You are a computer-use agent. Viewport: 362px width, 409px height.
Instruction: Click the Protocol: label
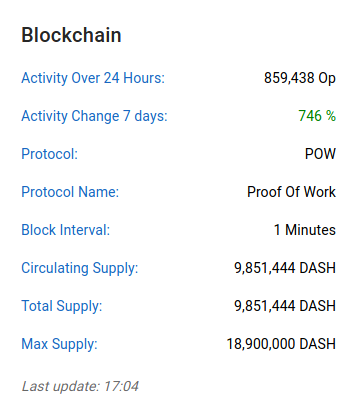pos(49,154)
